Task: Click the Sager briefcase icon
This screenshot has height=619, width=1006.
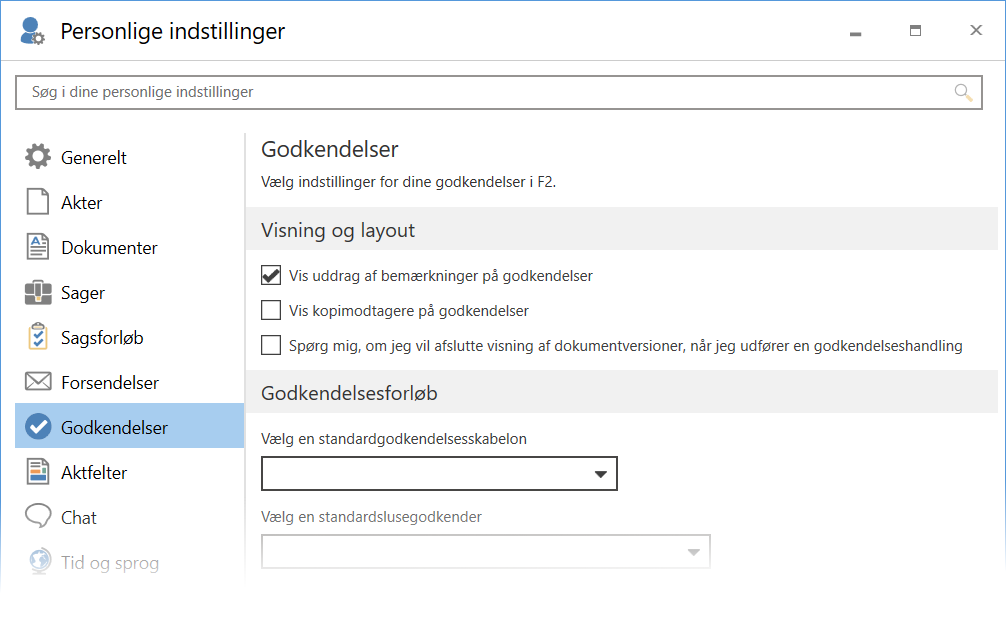Action: pos(38,293)
